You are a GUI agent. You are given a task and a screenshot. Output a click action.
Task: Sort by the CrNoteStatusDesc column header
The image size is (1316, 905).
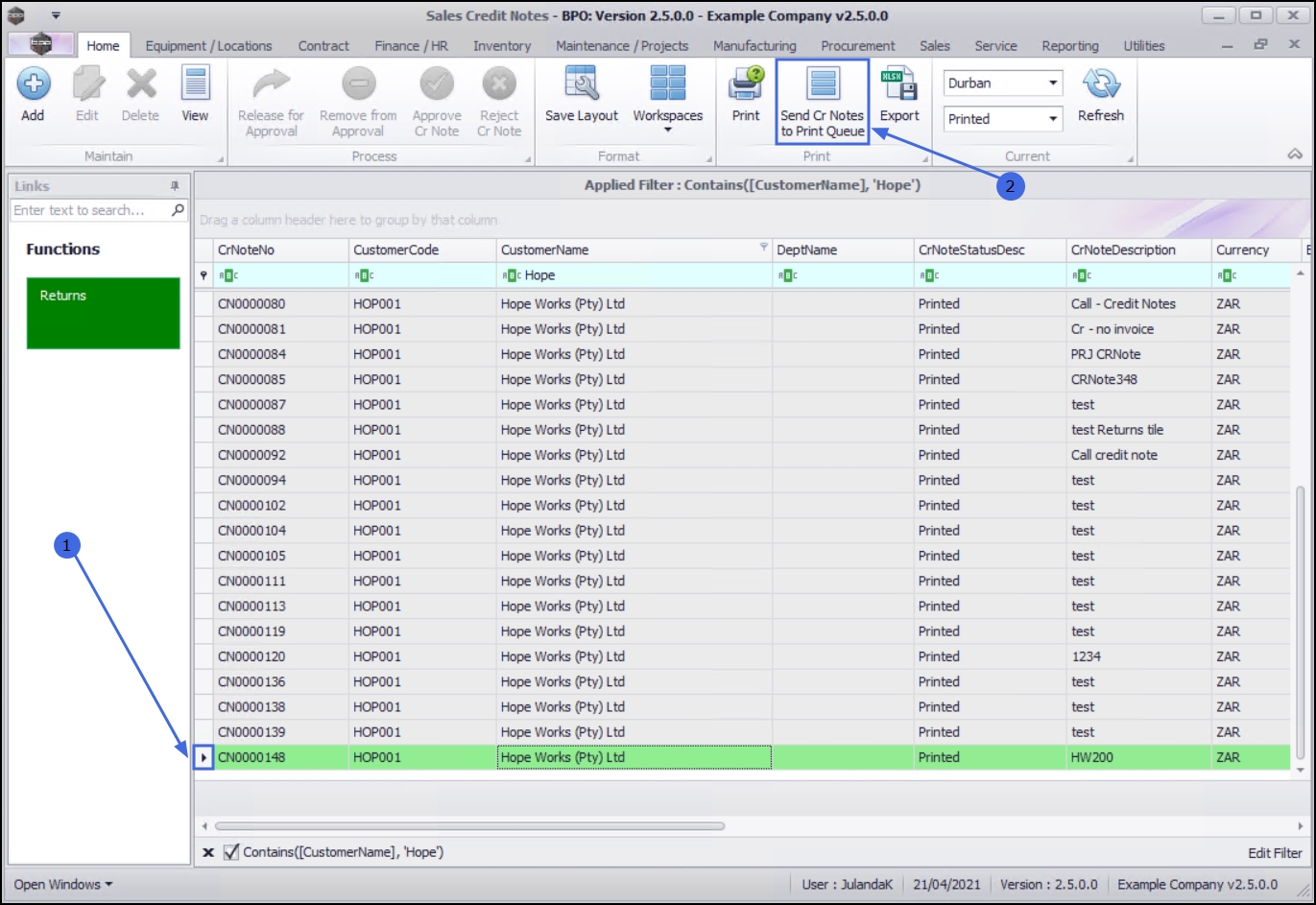tap(991, 250)
